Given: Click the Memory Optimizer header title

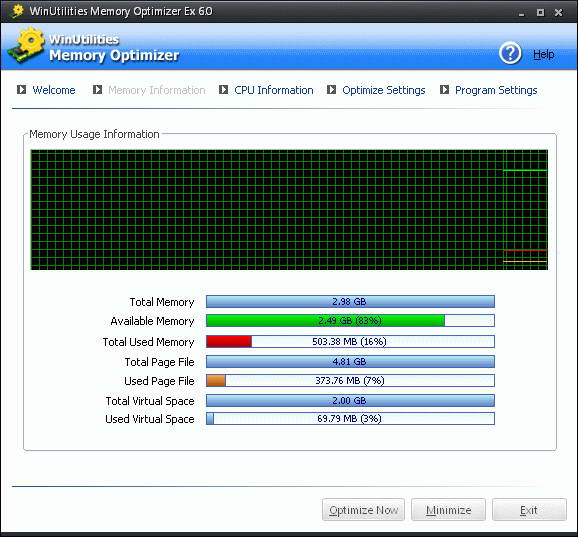Looking at the screenshot, I should (x=114, y=55).
